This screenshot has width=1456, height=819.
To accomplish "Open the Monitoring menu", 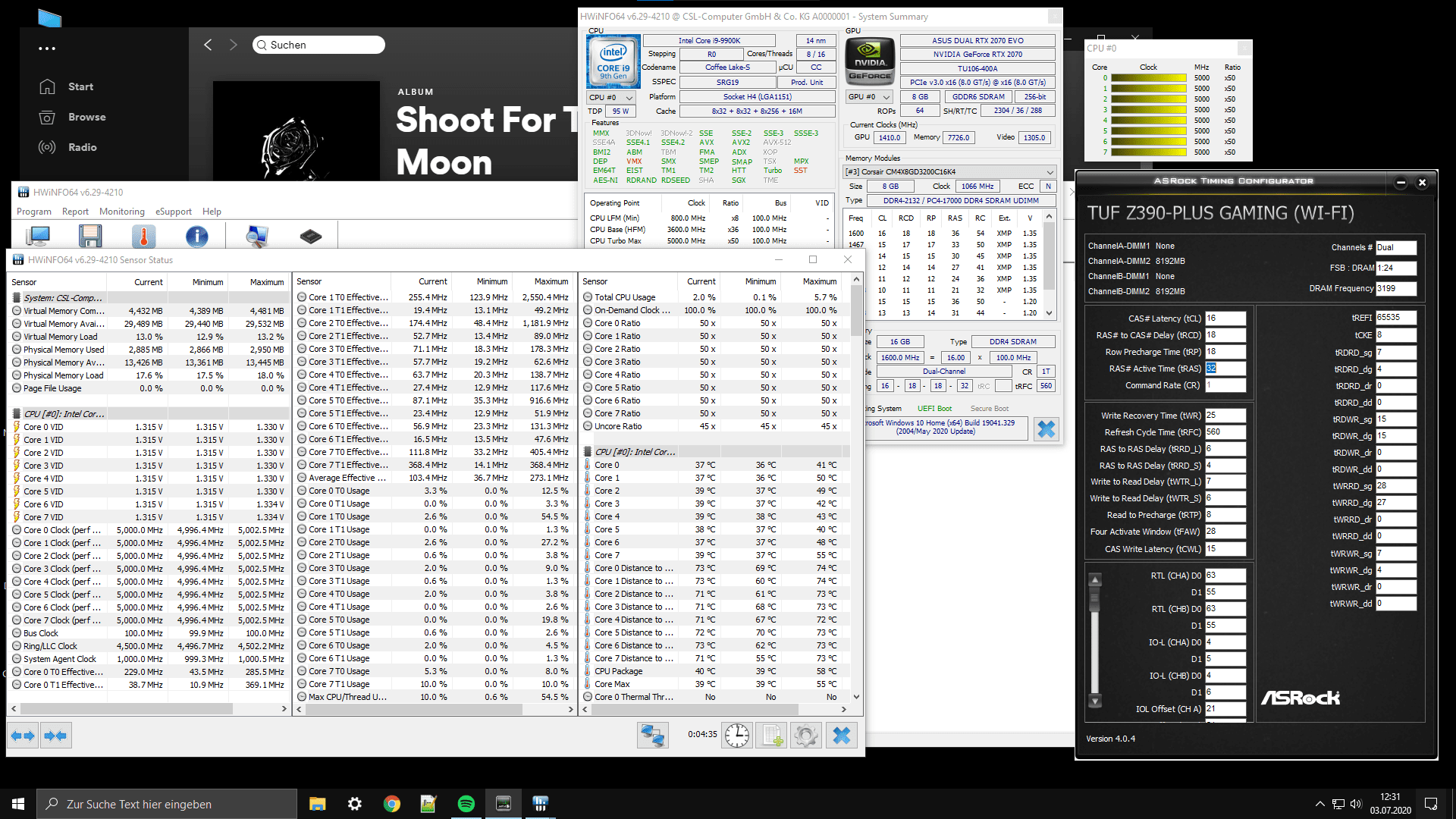I will pos(121,212).
